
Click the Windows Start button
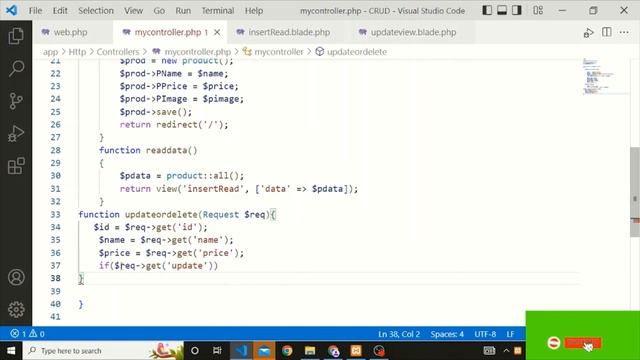(11, 351)
